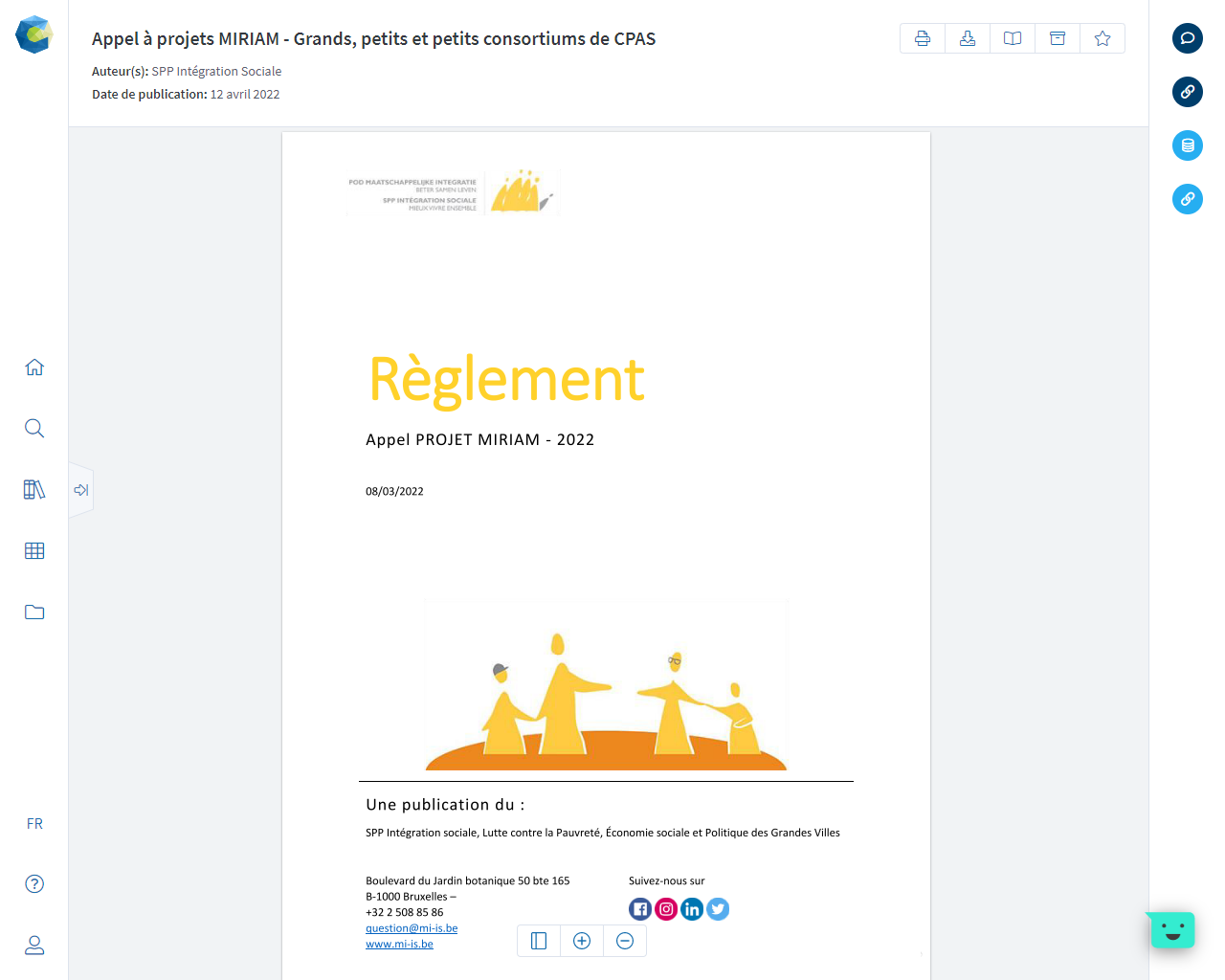Open help question mark icon
Viewport: 1225px width, 980px height.
[x=34, y=883]
